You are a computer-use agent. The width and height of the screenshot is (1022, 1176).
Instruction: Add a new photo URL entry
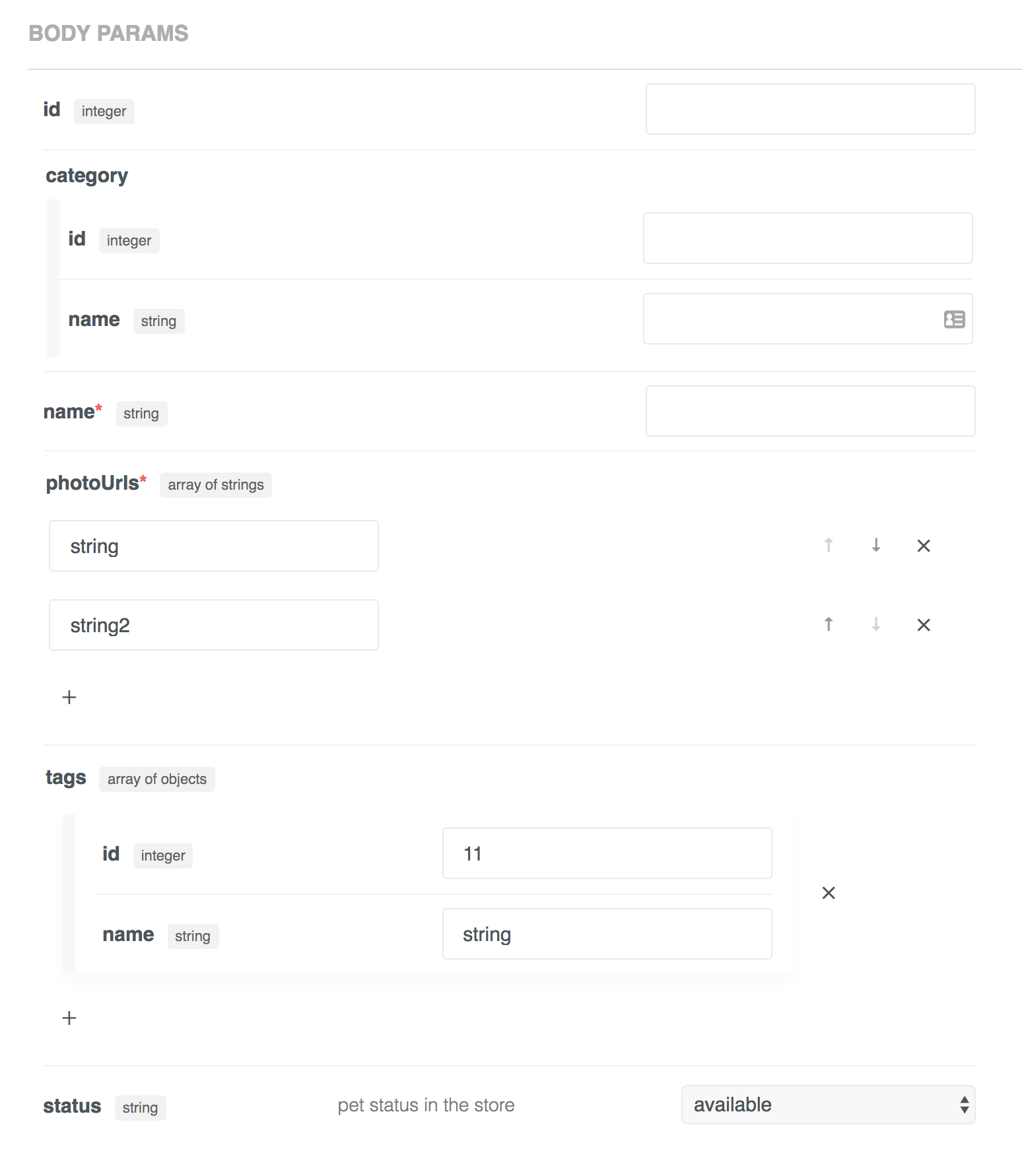(x=69, y=697)
